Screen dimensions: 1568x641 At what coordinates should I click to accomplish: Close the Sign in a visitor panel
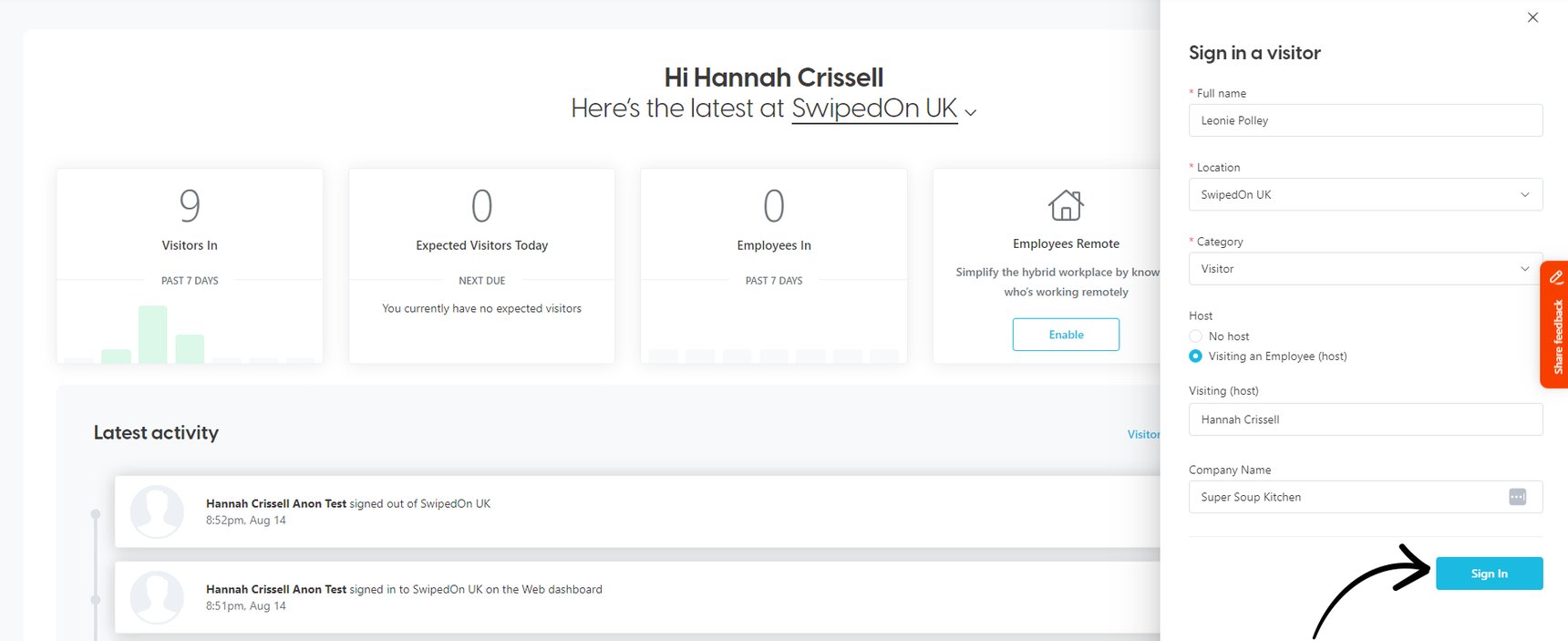(x=1532, y=17)
